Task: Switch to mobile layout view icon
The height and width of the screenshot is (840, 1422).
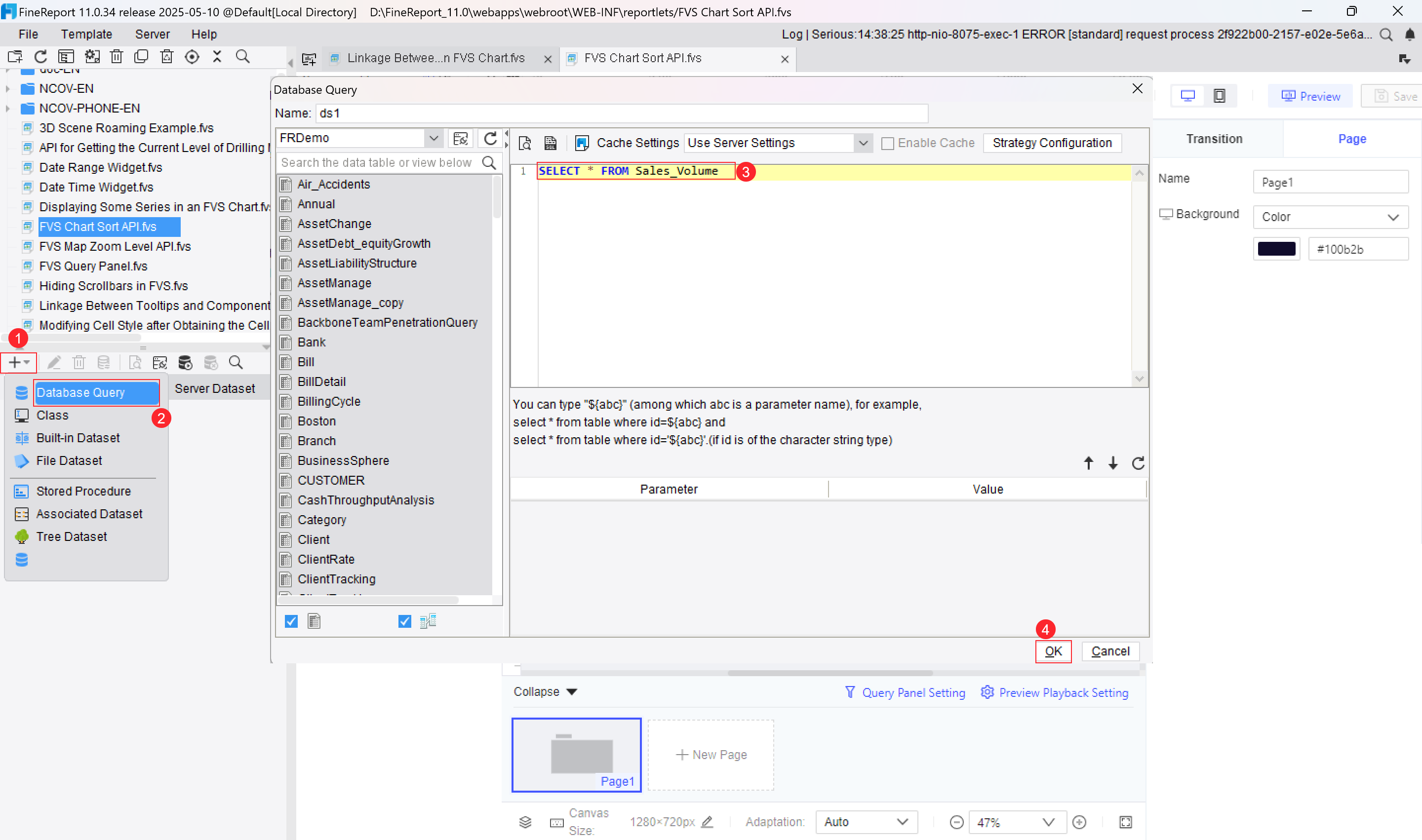Action: (x=1219, y=96)
